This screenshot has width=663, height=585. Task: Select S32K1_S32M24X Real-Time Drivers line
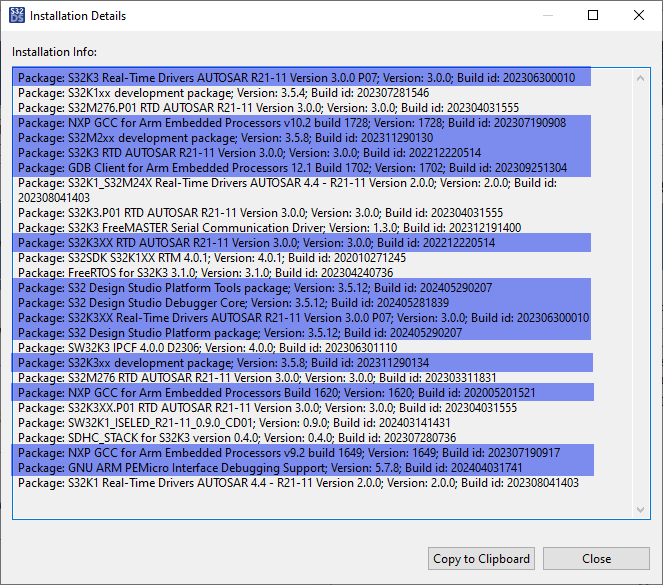coord(288,183)
